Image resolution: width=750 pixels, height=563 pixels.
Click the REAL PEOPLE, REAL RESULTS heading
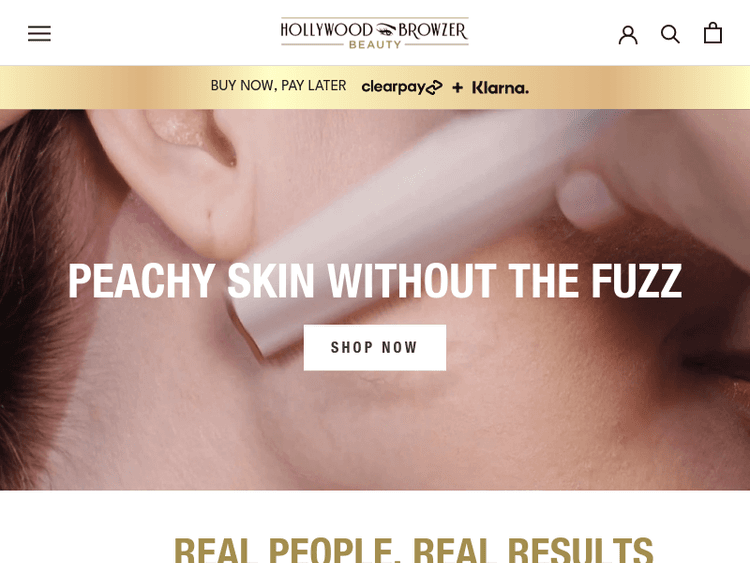coord(413,550)
